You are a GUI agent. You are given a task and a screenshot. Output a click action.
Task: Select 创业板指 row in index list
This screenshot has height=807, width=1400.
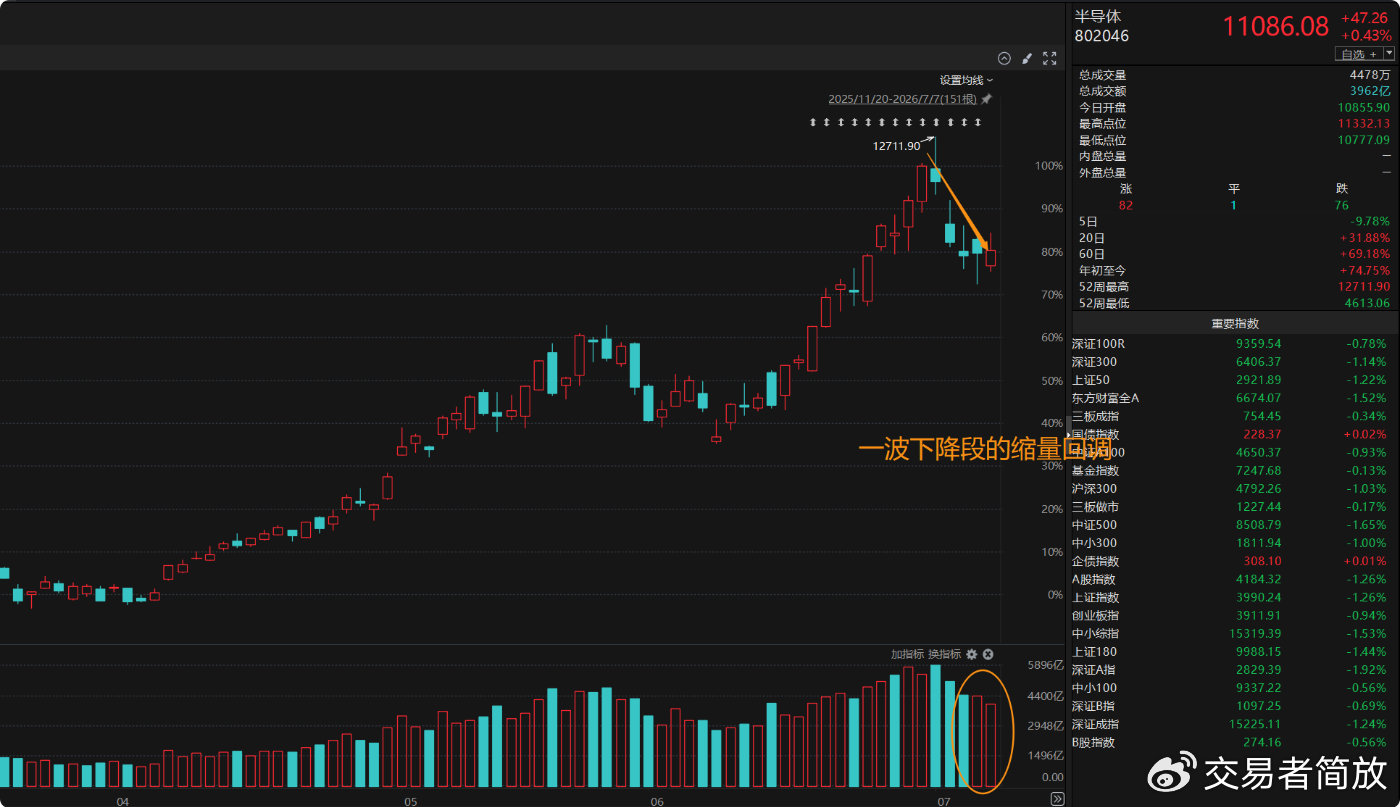click(x=1235, y=616)
